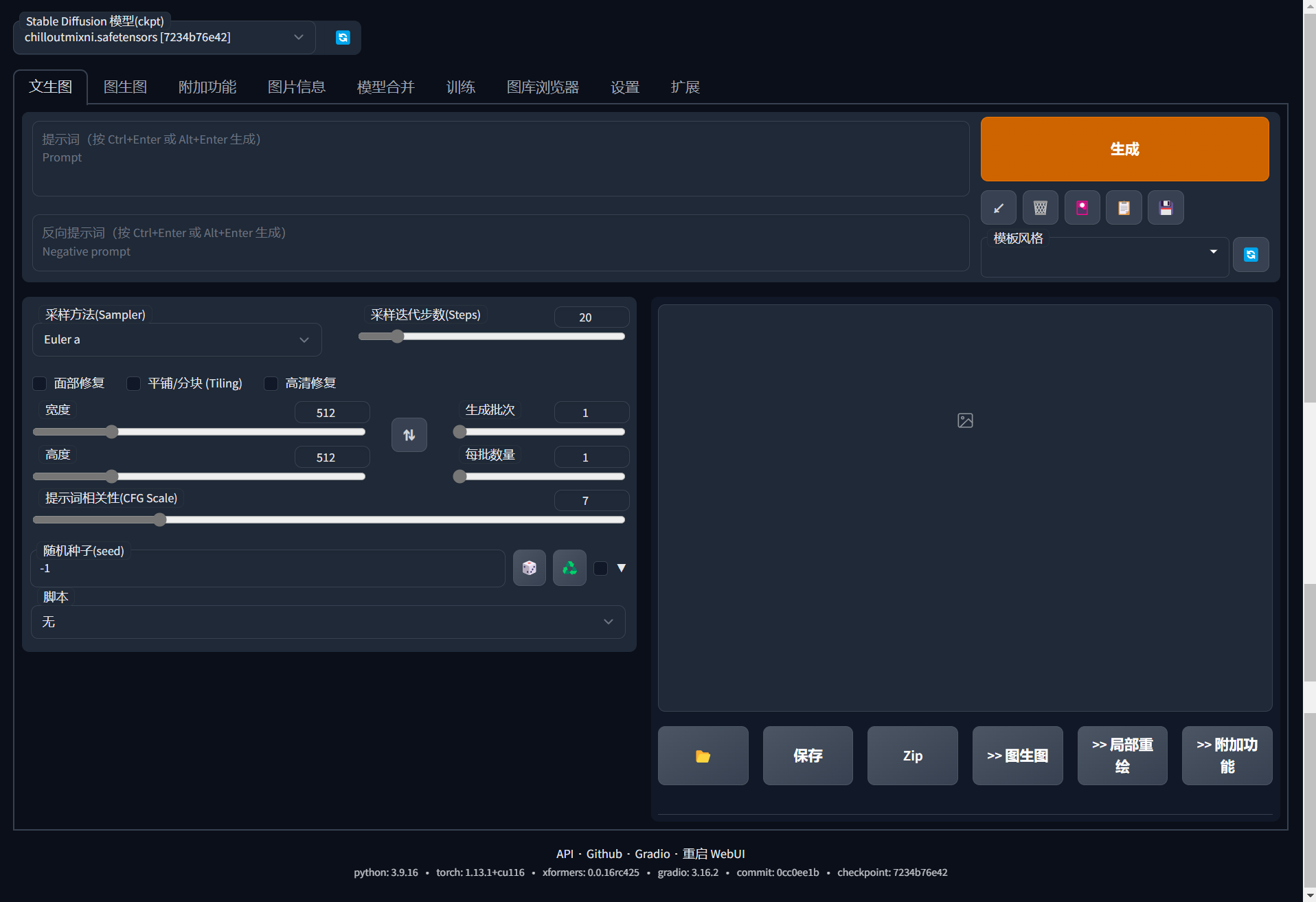Click the refresh checkpoint list icon

coord(342,38)
